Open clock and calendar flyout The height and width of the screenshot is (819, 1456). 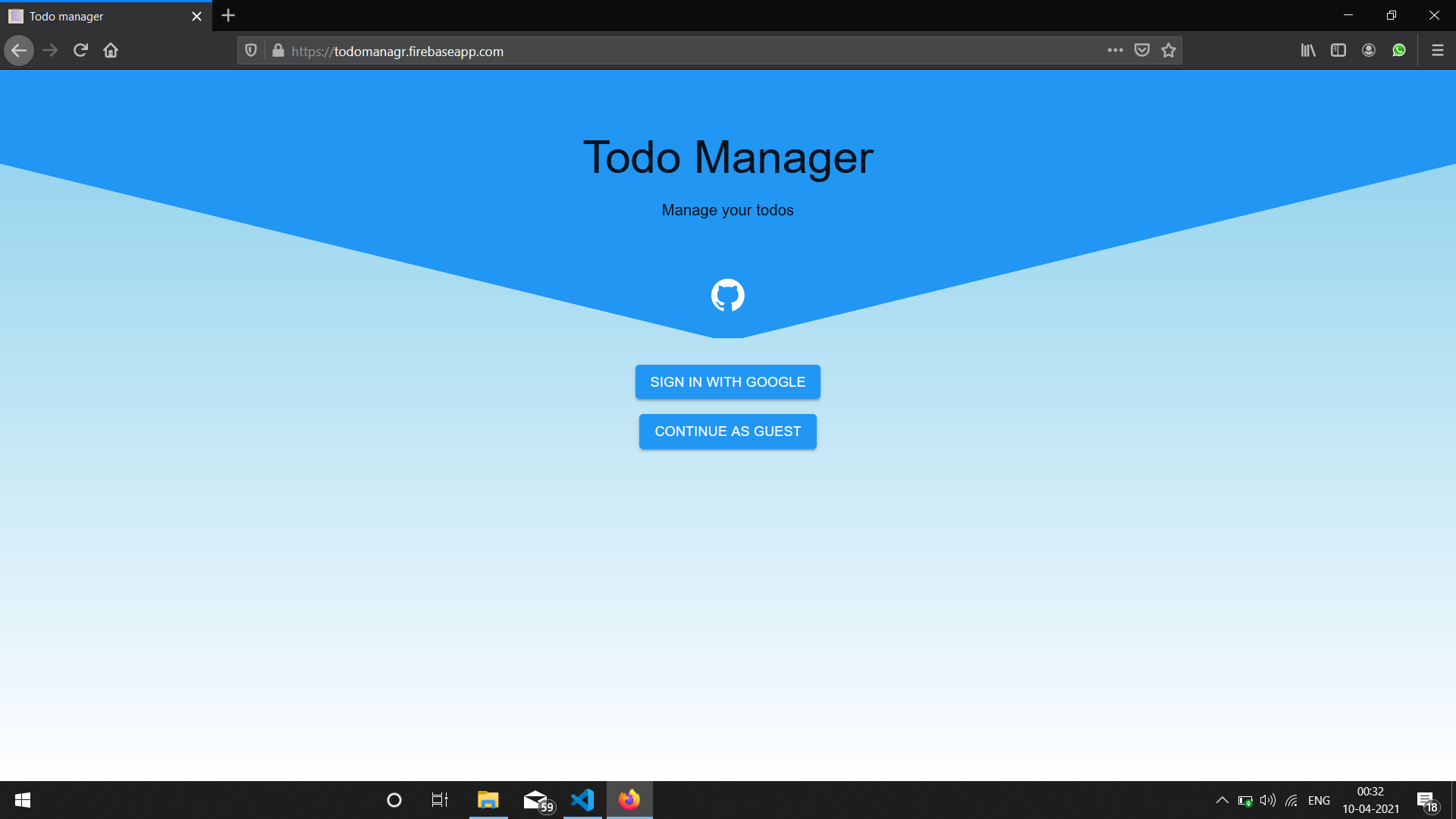[1370, 800]
